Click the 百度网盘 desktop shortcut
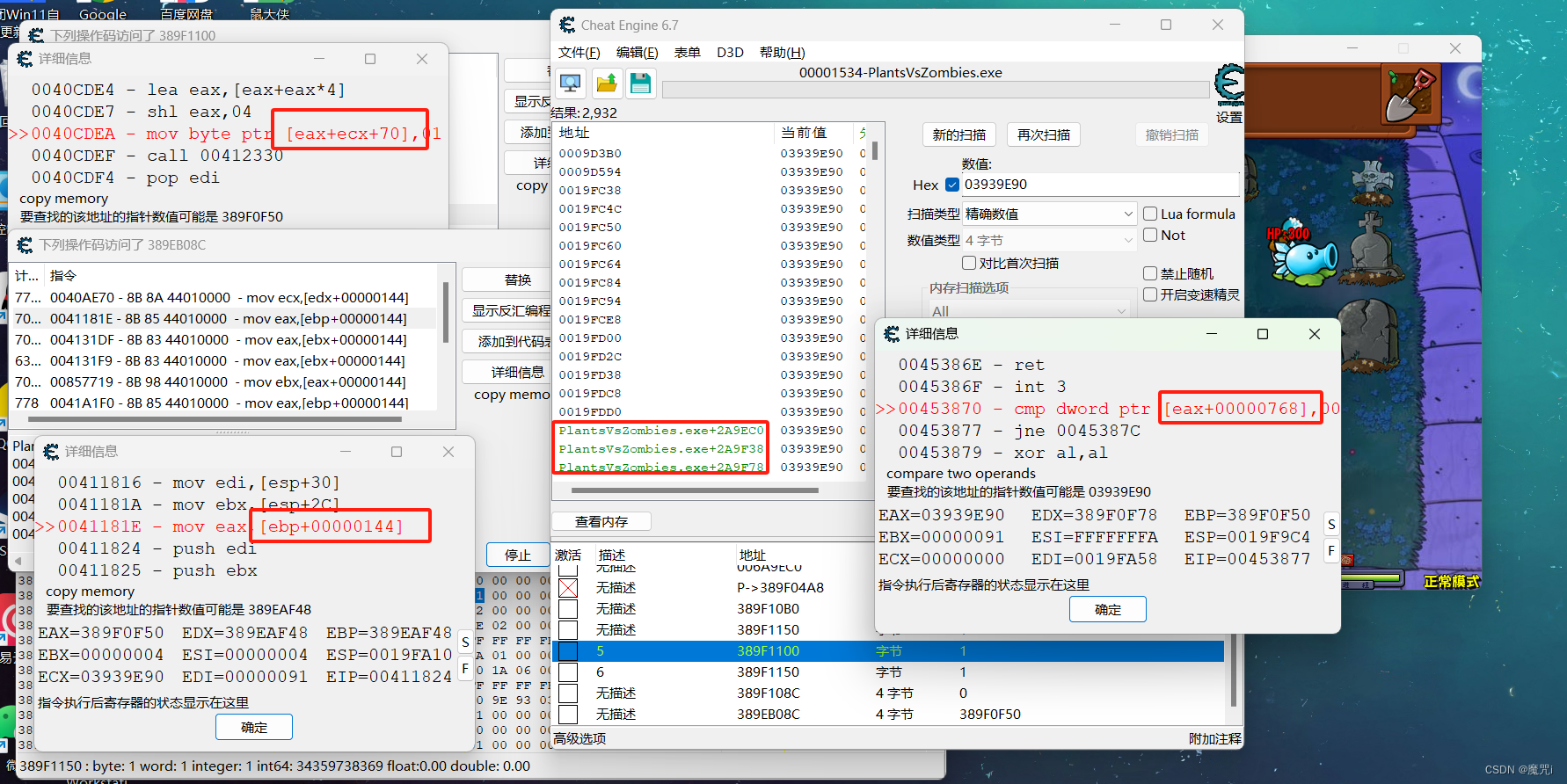This screenshot has height=784, width=1567. click(186, 13)
